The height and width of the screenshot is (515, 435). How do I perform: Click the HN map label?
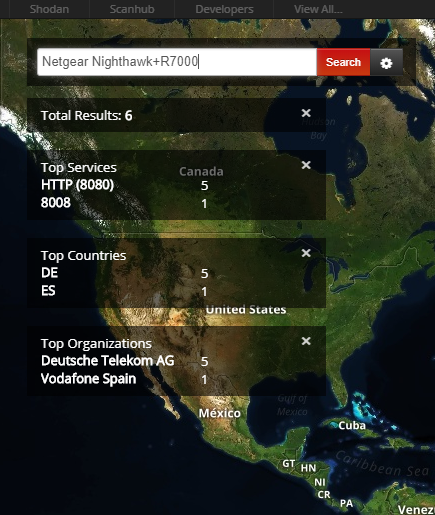(308, 468)
